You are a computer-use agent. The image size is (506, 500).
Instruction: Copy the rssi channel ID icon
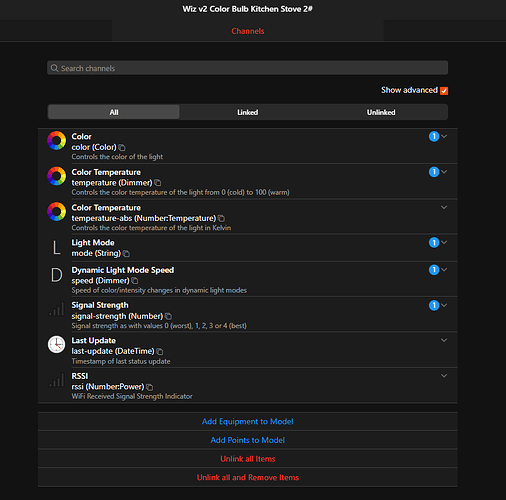150,387
